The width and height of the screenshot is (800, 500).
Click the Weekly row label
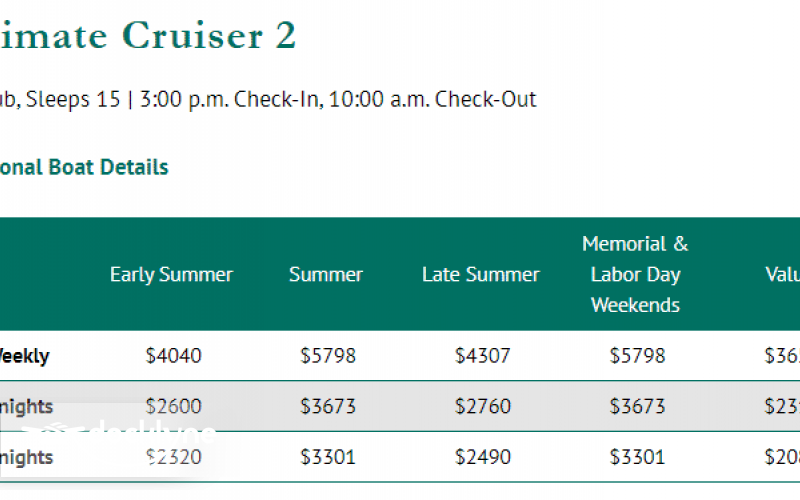pyautogui.click(x=24, y=356)
